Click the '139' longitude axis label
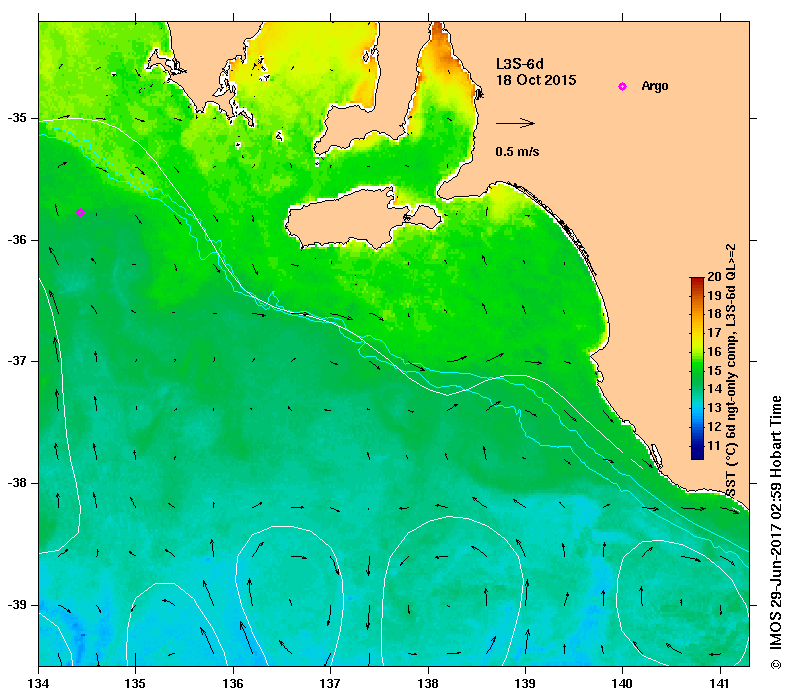791x700 pixels. (526, 684)
